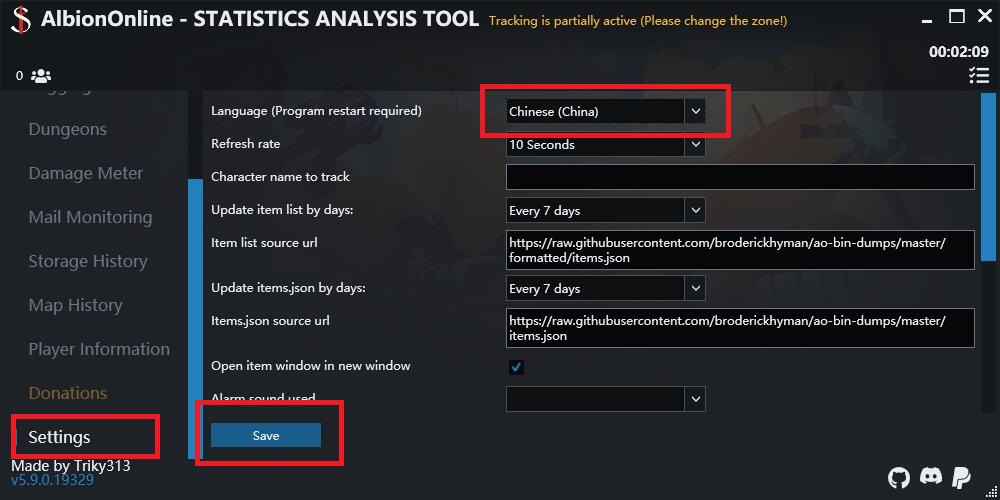Expand the Language dropdown showing Chinese (China)

pyautogui.click(x=605, y=112)
